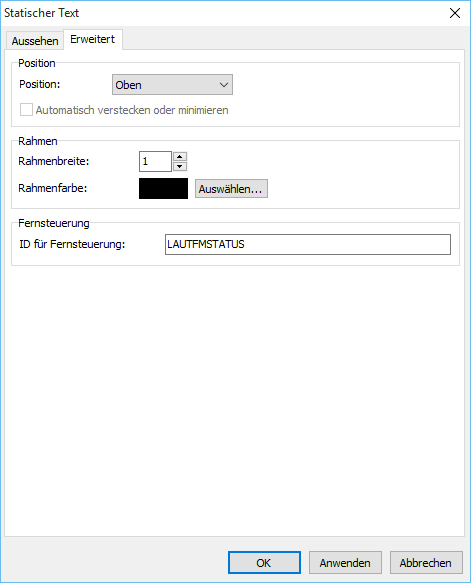Click the Statischer Text title bar
This screenshot has width=471, height=583.
[x=223, y=13]
